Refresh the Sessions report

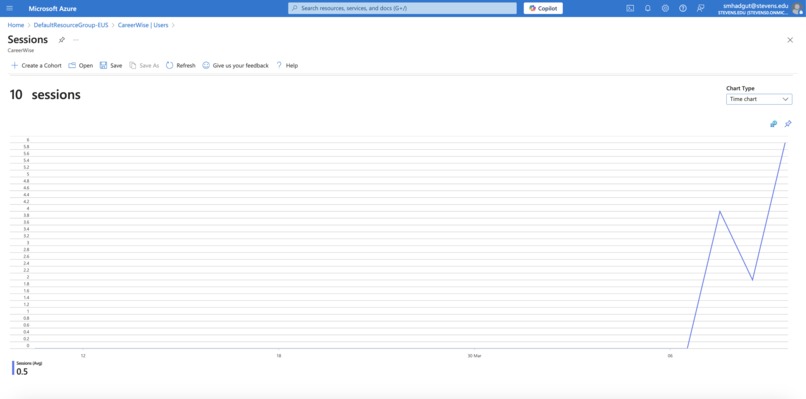180,65
